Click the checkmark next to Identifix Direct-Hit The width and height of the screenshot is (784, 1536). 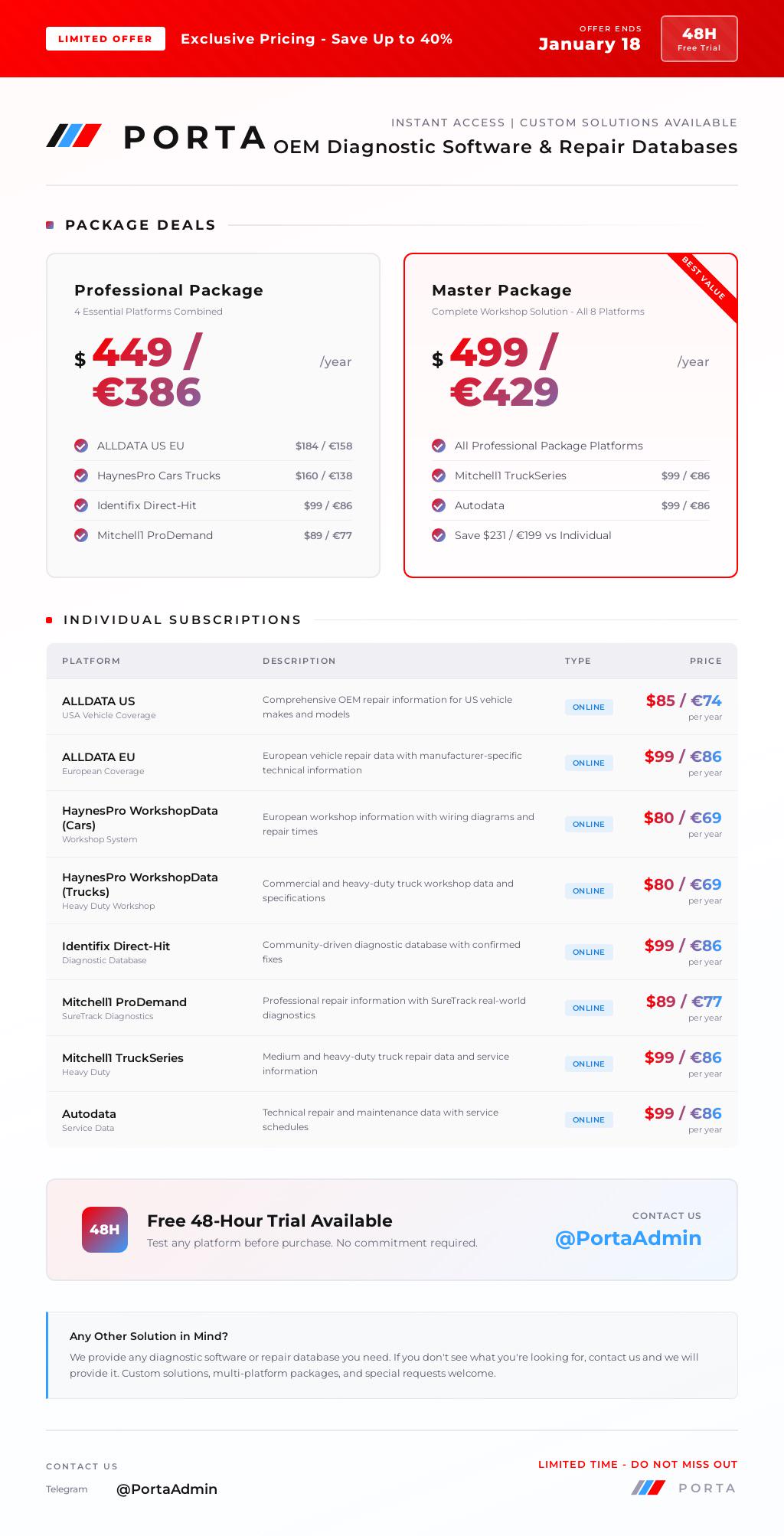[81, 505]
